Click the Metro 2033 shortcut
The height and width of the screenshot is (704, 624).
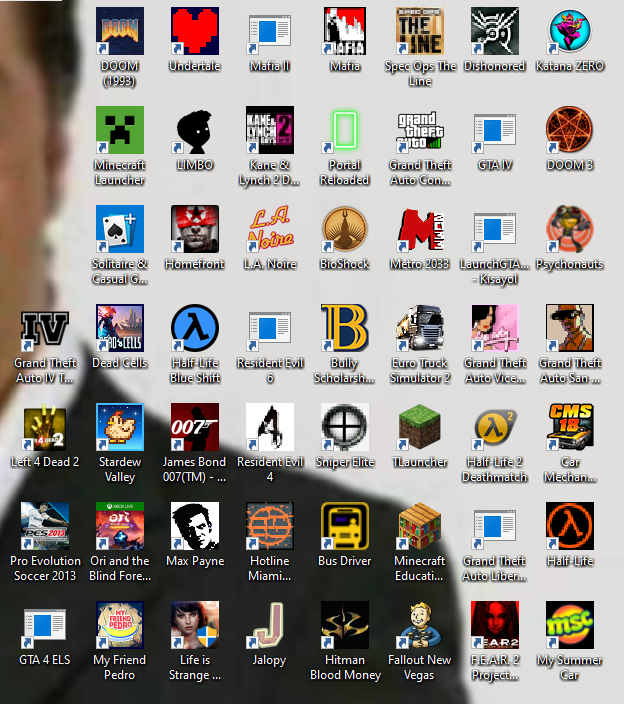point(420,229)
